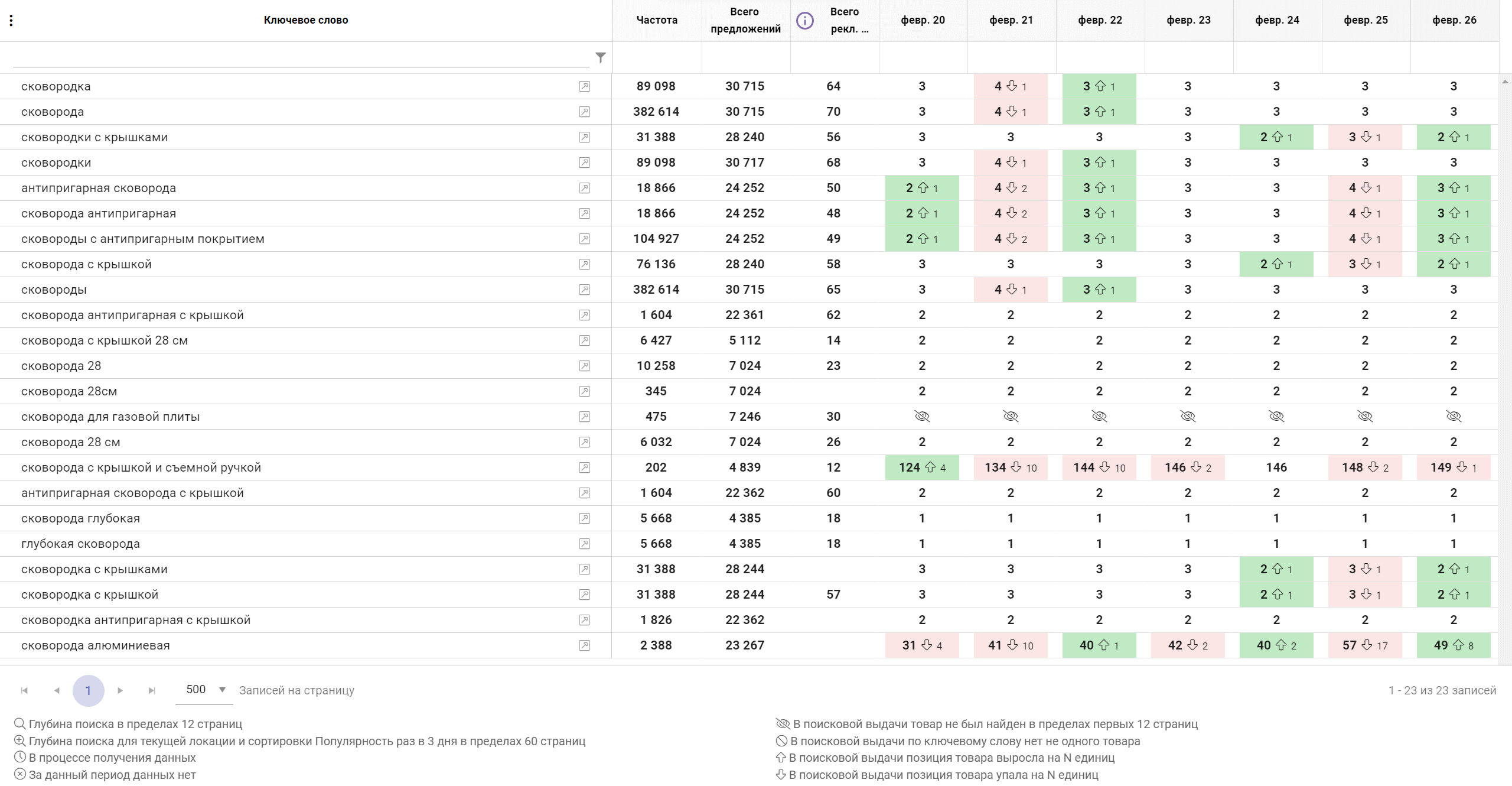This screenshot has width=1512, height=786.
Task: Sort by the Ключевое слово column header
Action: [x=306, y=20]
